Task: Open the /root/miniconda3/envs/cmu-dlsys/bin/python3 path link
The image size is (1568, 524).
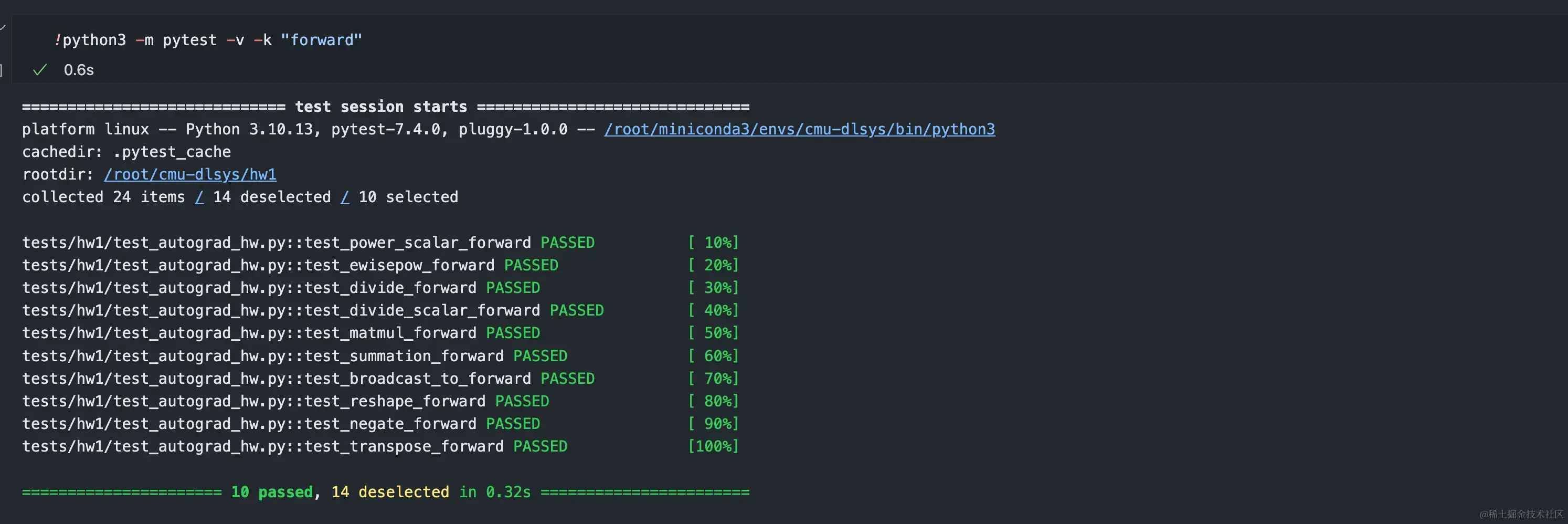Action: [799, 129]
